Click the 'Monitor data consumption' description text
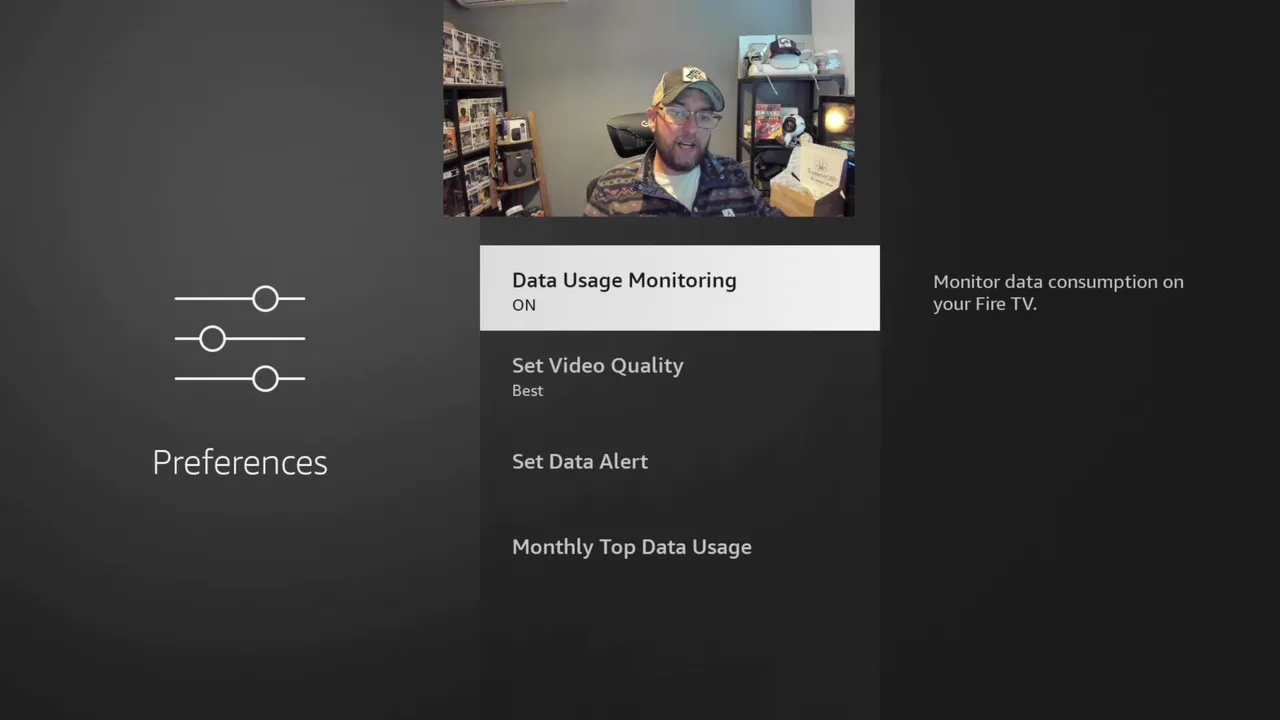 click(1058, 292)
